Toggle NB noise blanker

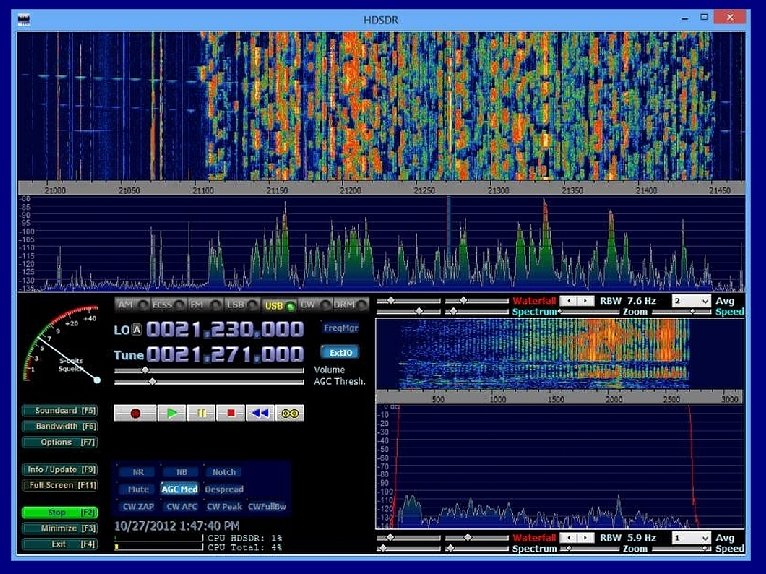181,472
